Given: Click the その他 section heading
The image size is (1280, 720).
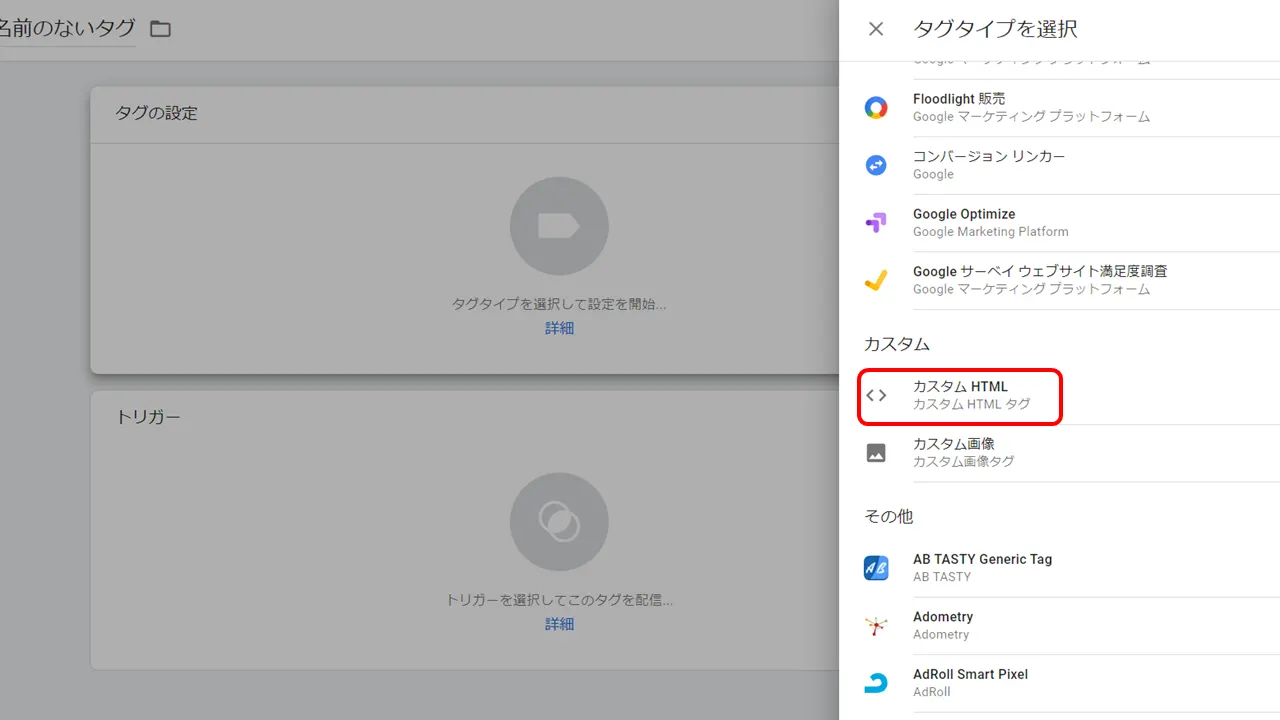Looking at the screenshot, I should tap(889, 516).
